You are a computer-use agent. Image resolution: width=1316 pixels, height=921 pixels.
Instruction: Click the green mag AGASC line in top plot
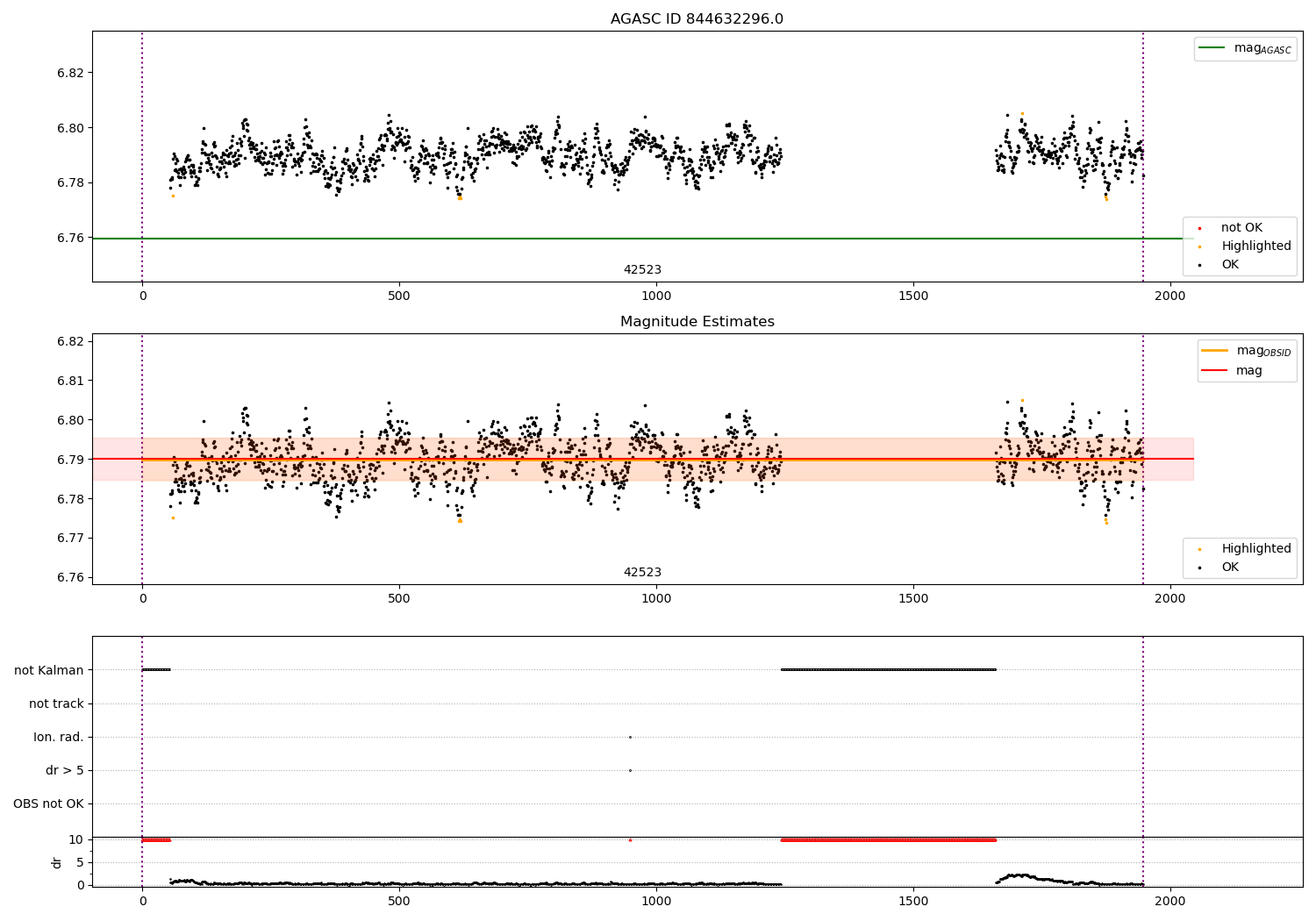[x=642, y=239]
